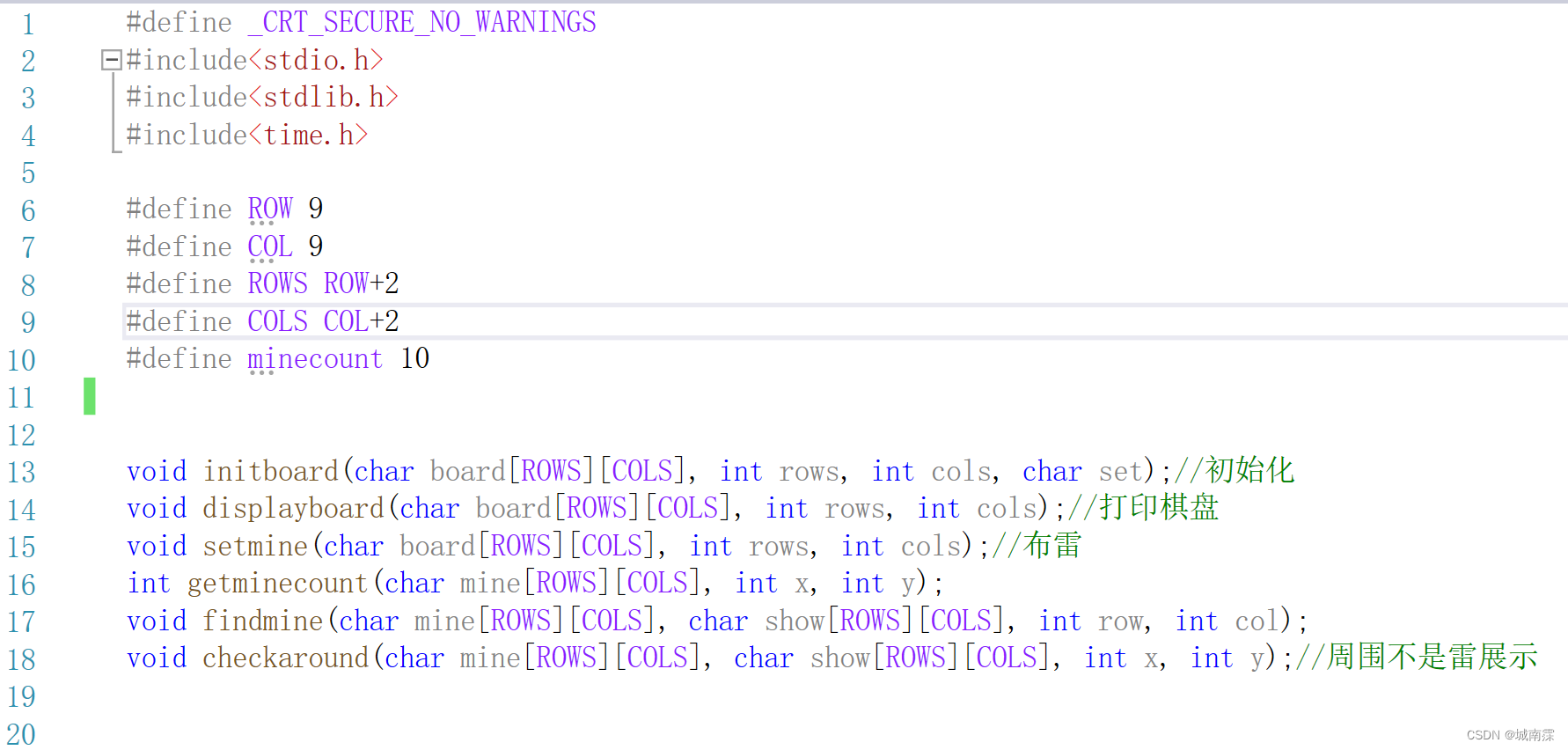
Task: Click the //布雷 comment
Action: pos(1037,546)
